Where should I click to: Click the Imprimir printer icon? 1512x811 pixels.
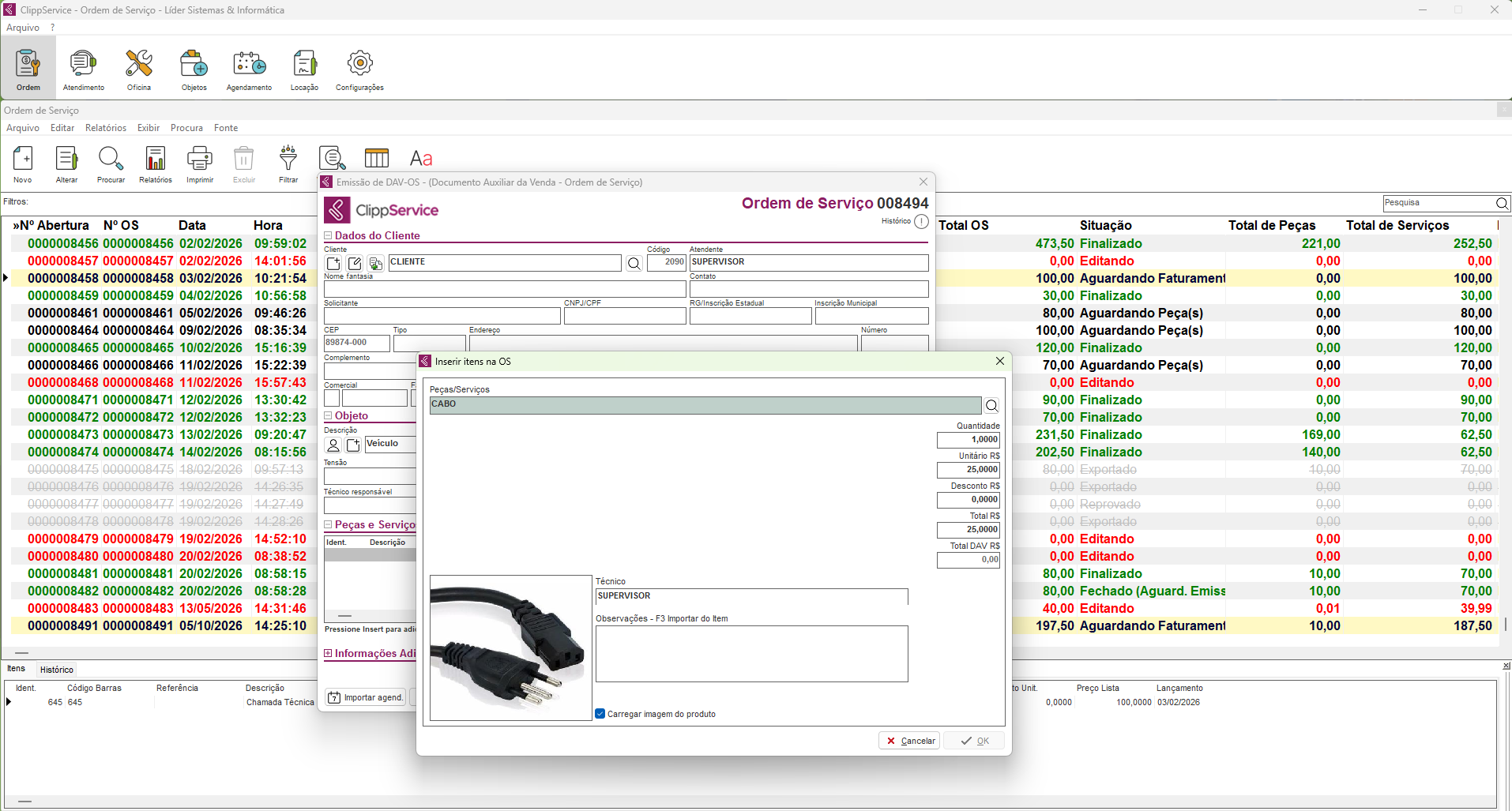[200, 164]
